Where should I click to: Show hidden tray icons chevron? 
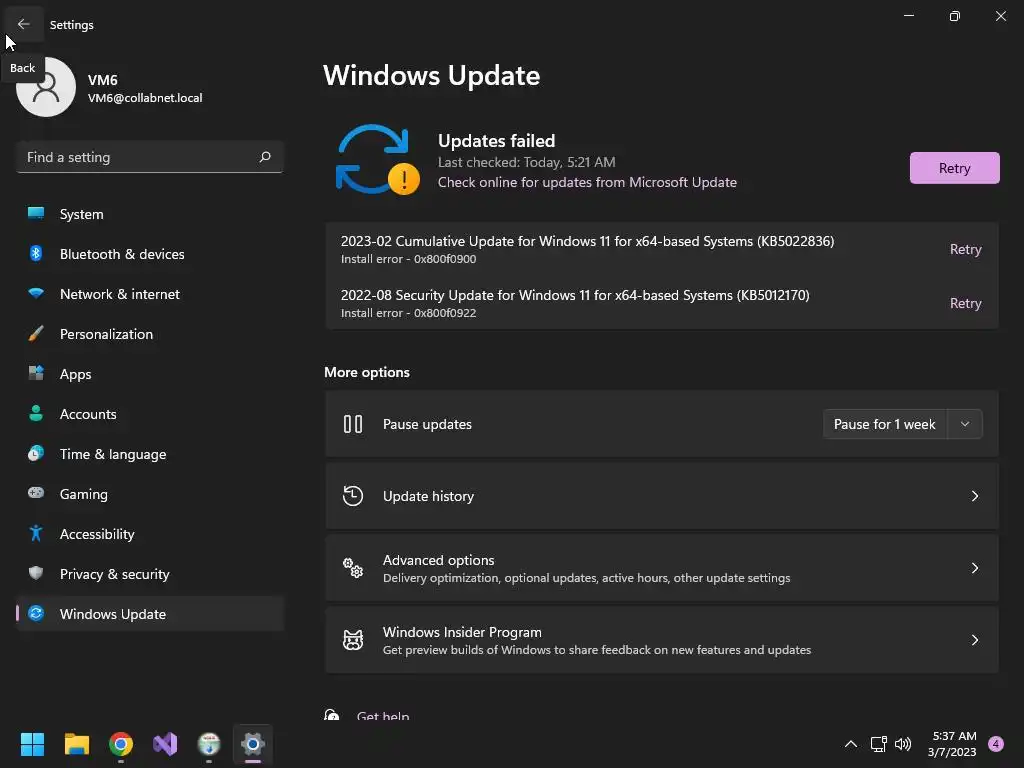point(850,744)
